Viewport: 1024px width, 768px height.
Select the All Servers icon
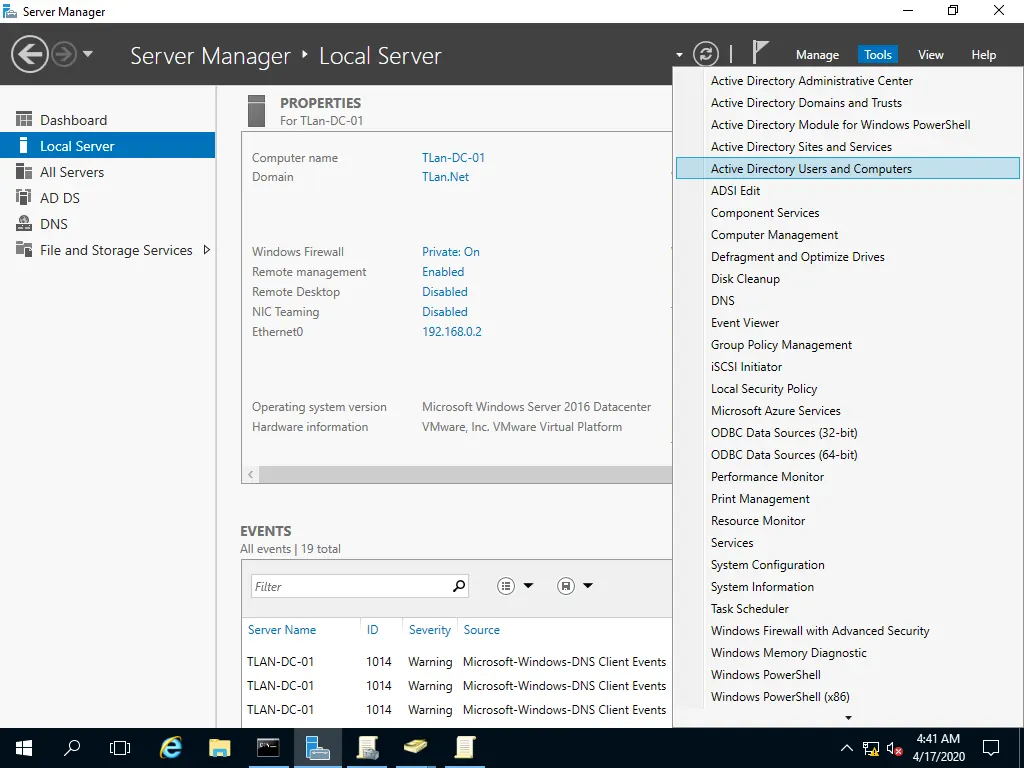[x=24, y=171]
